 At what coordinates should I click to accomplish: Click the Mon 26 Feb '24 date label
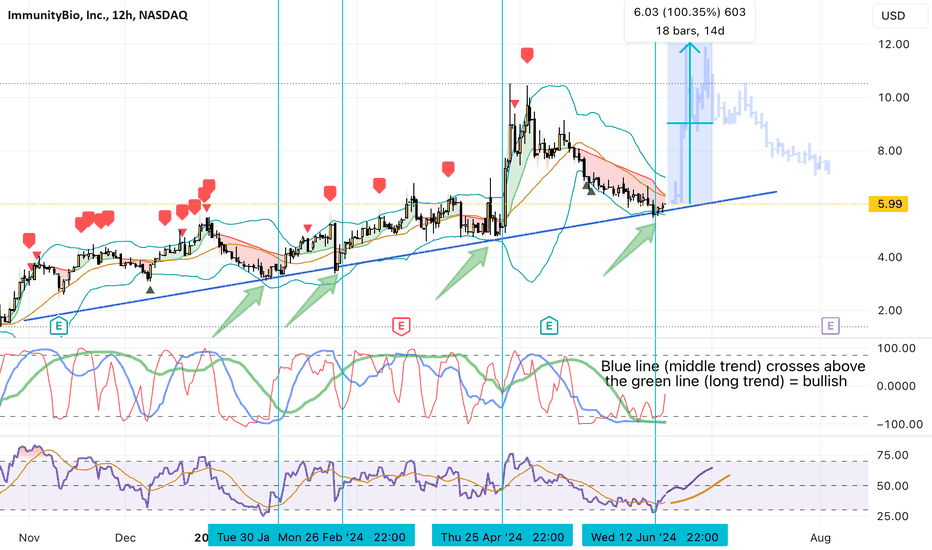pyautogui.click(x=342, y=537)
